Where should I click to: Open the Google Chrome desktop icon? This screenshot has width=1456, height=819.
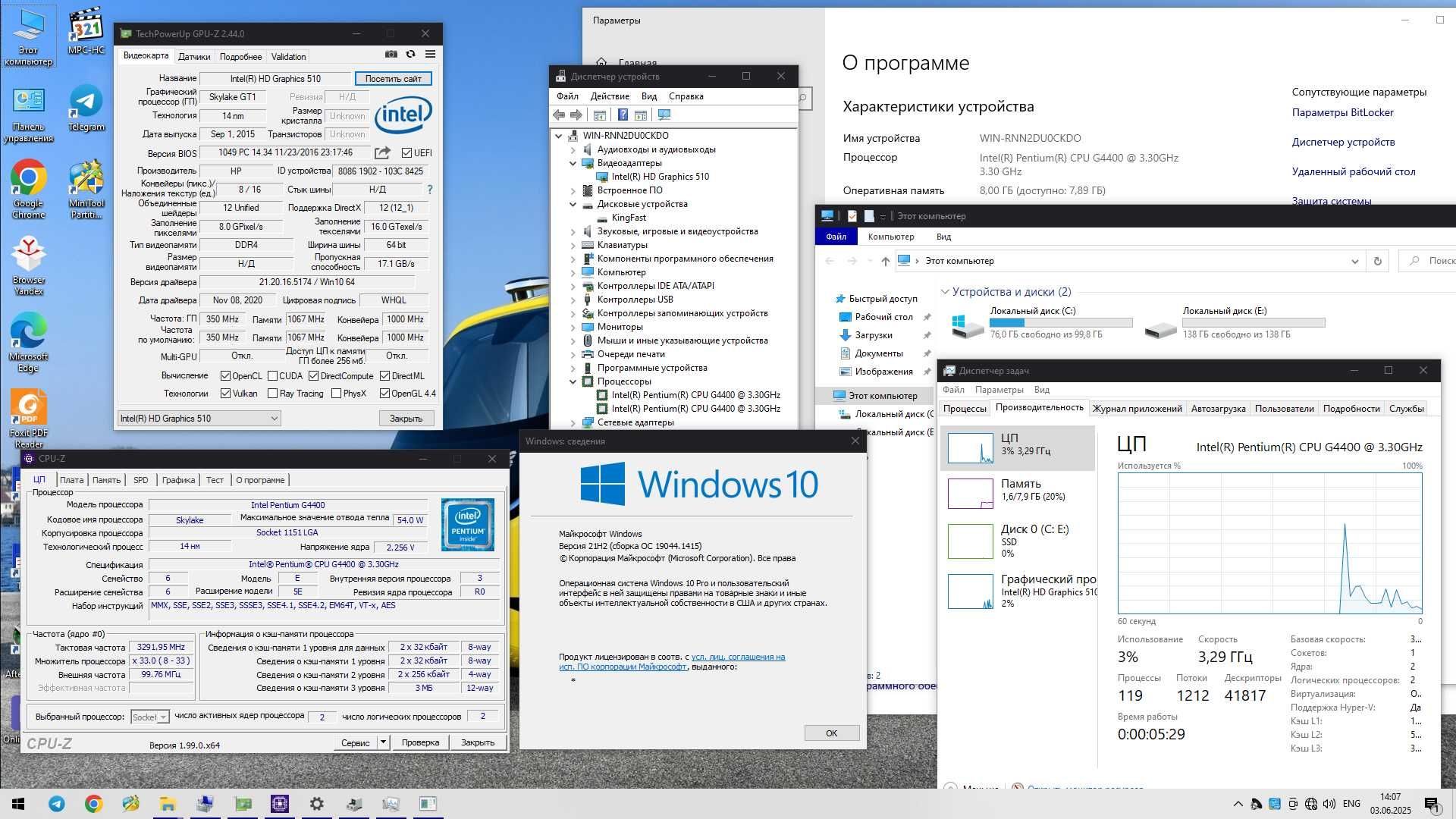tap(28, 189)
